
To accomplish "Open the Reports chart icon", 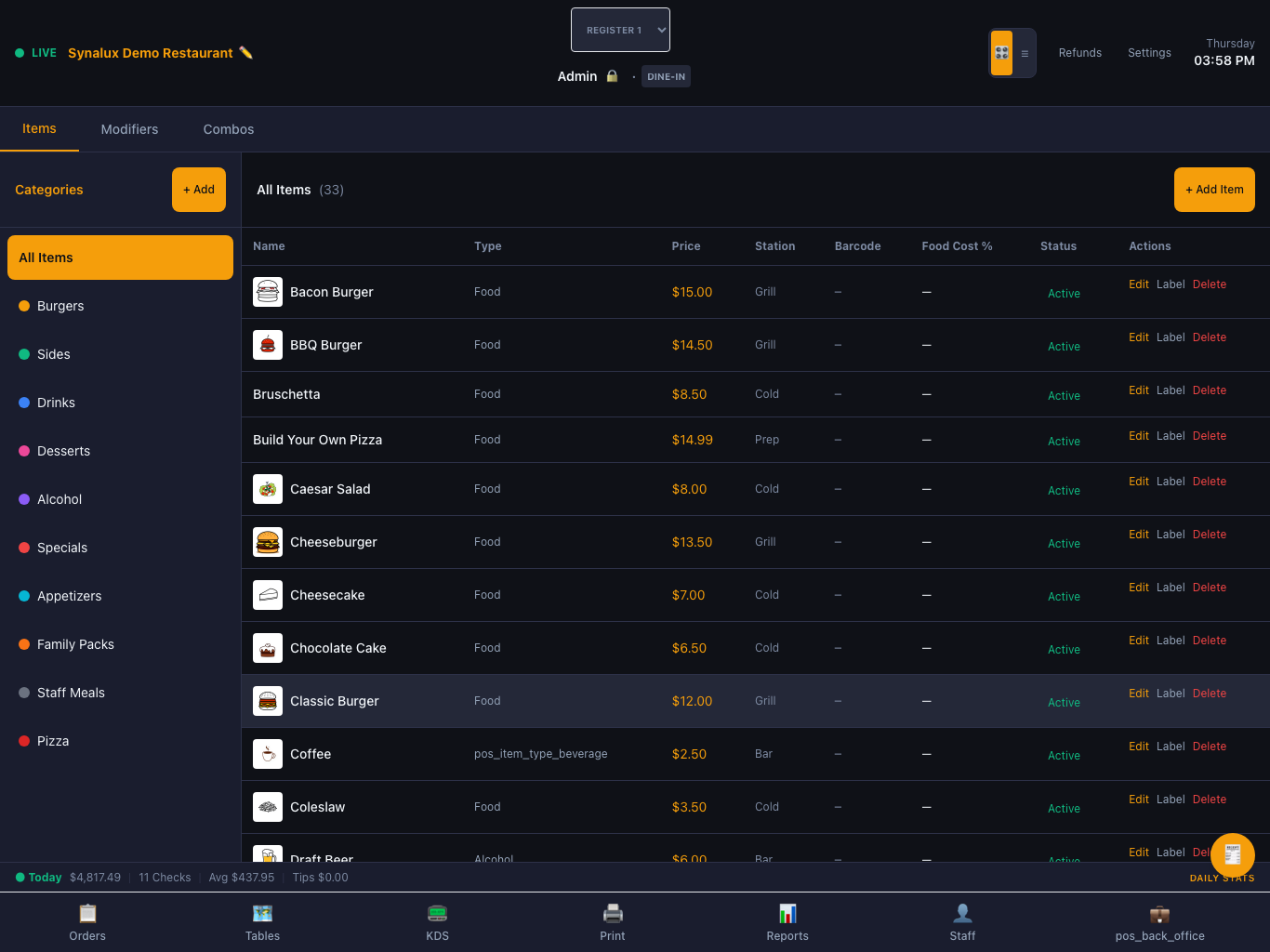I will (787, 914).
